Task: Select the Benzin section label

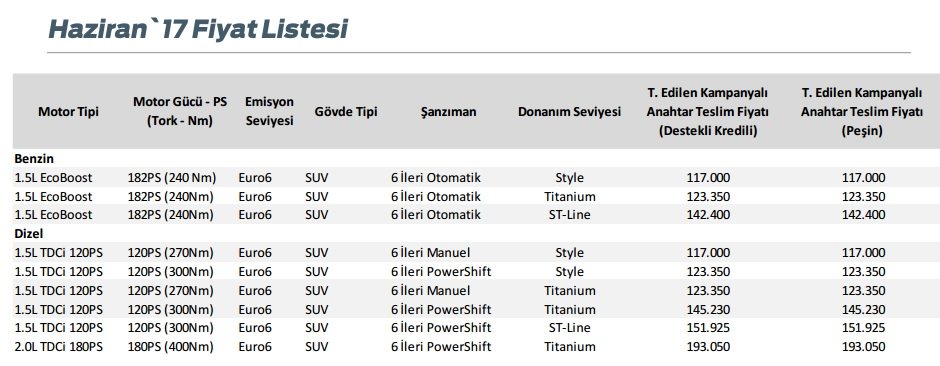Action: (x=34, y=159)
